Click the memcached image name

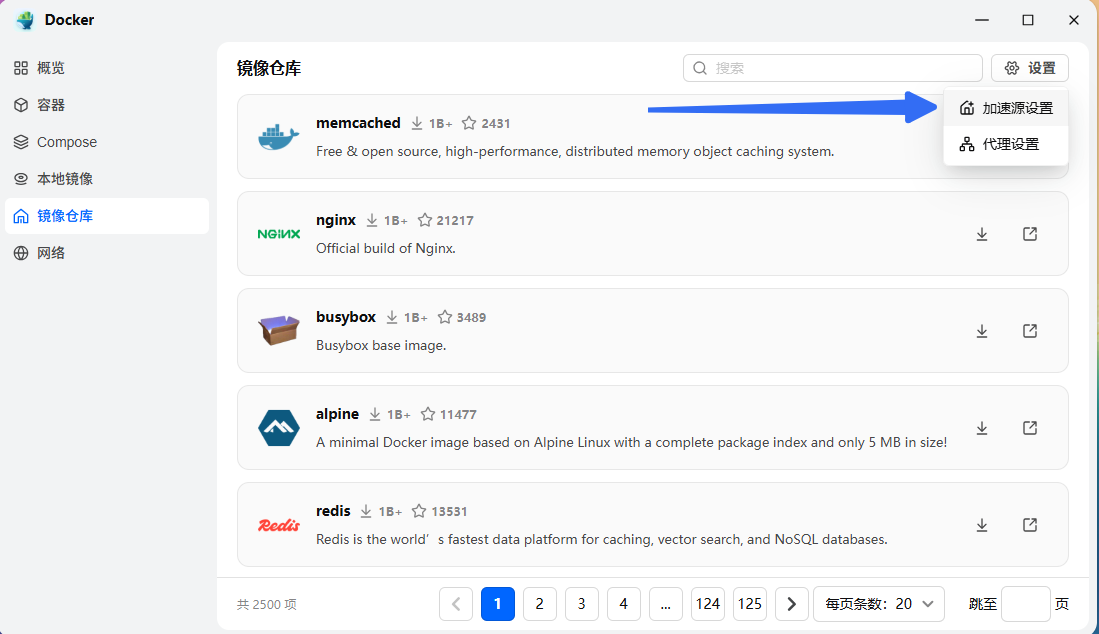(358, 123)
